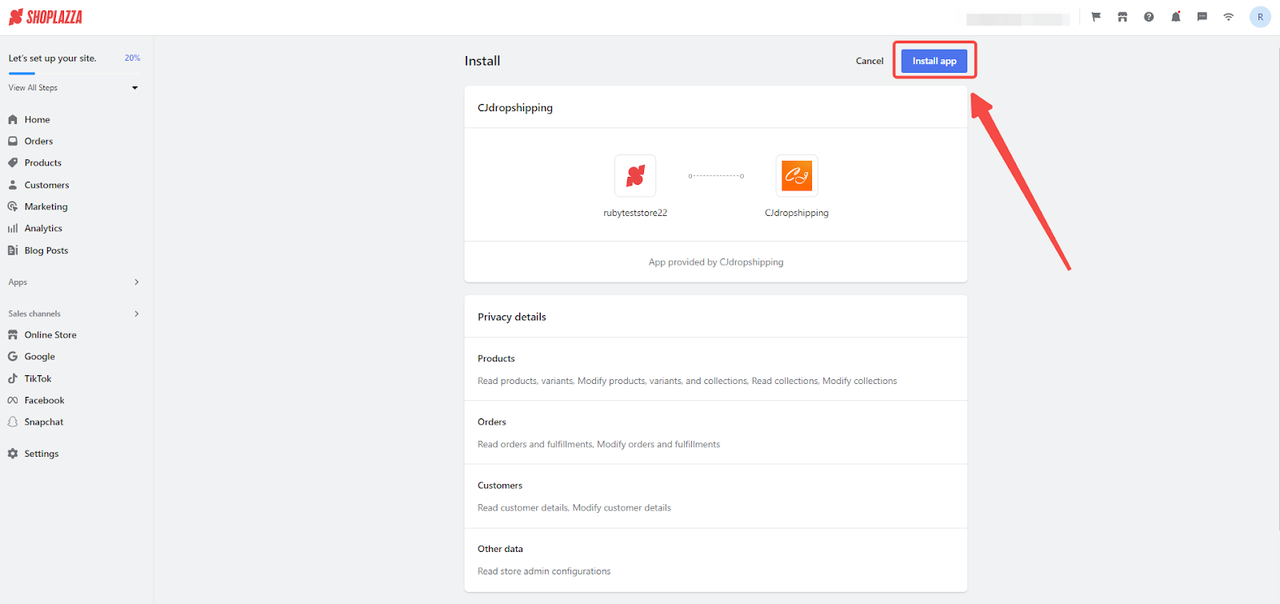Open the R user avatar menu
This screenshot has height=604, width=1280.
coord(1260,17)
